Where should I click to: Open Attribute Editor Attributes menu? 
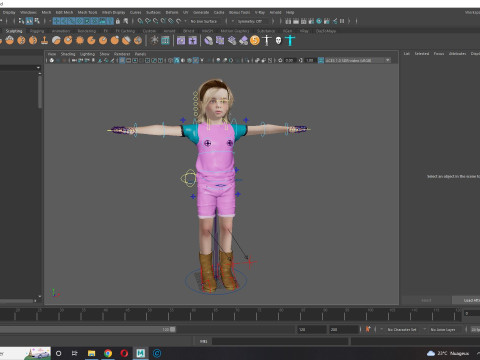coord(457,54)
